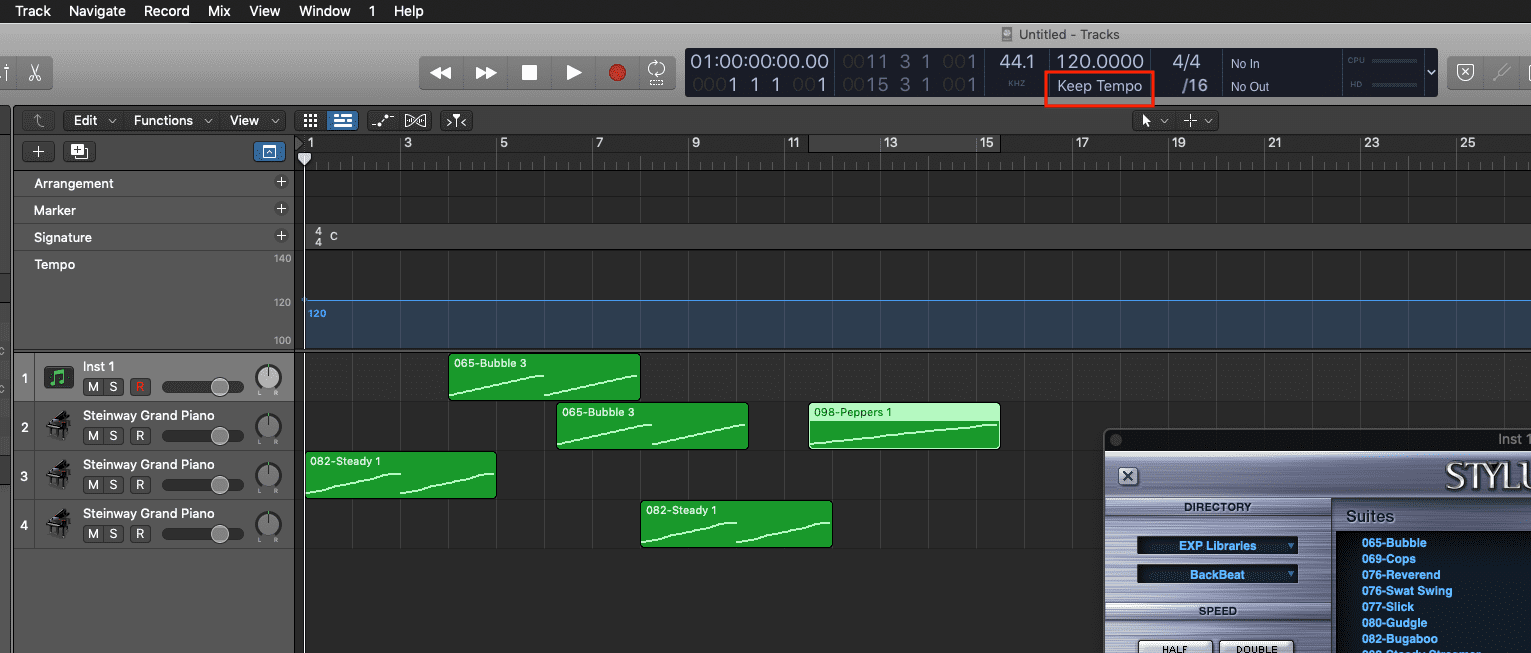Click the duplicate track icon
The width and height of the screenshot is (1531, 653).
click(79, 151)
